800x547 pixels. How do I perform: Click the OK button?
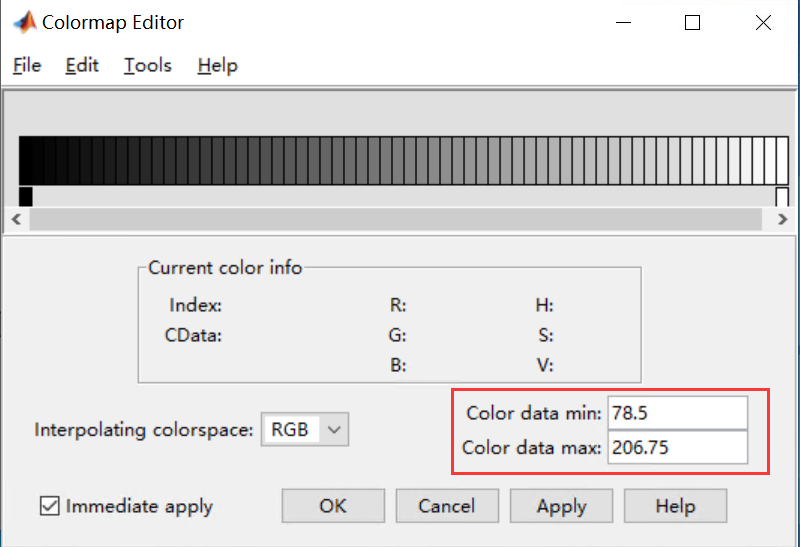[x=333, y=506]
